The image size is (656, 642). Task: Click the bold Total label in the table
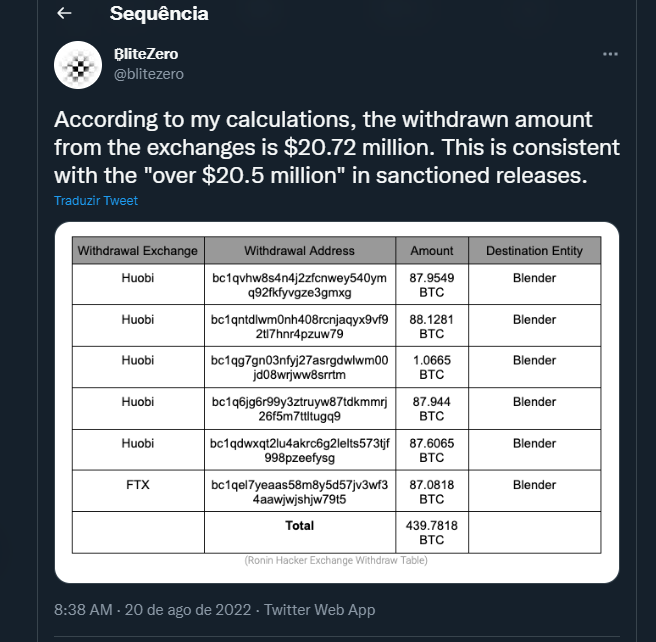(299, 525)
